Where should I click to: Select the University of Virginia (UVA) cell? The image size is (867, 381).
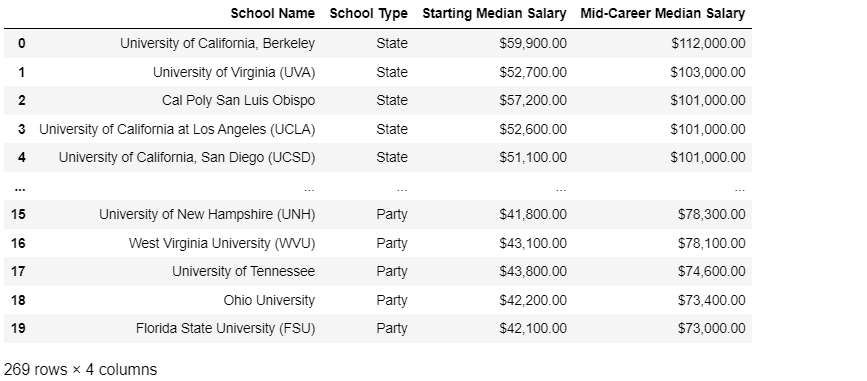click(x=234, y=72)
